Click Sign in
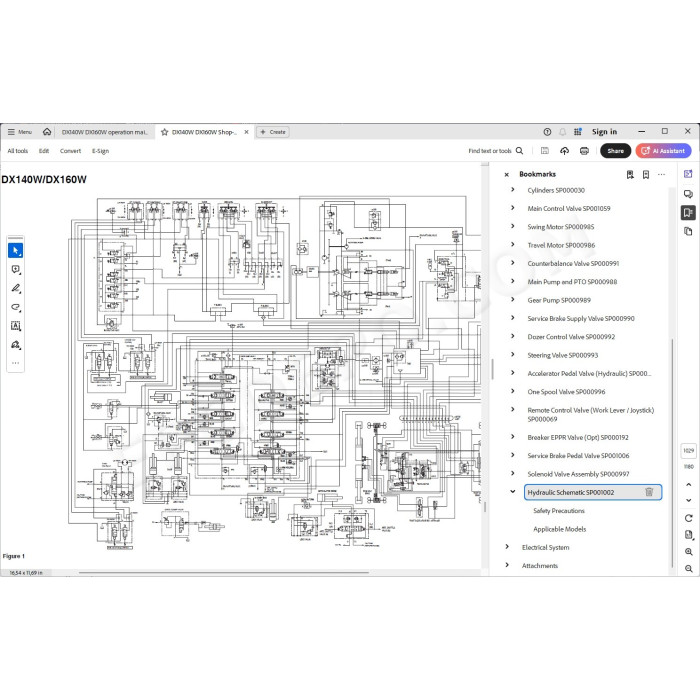 pos(604,132)
